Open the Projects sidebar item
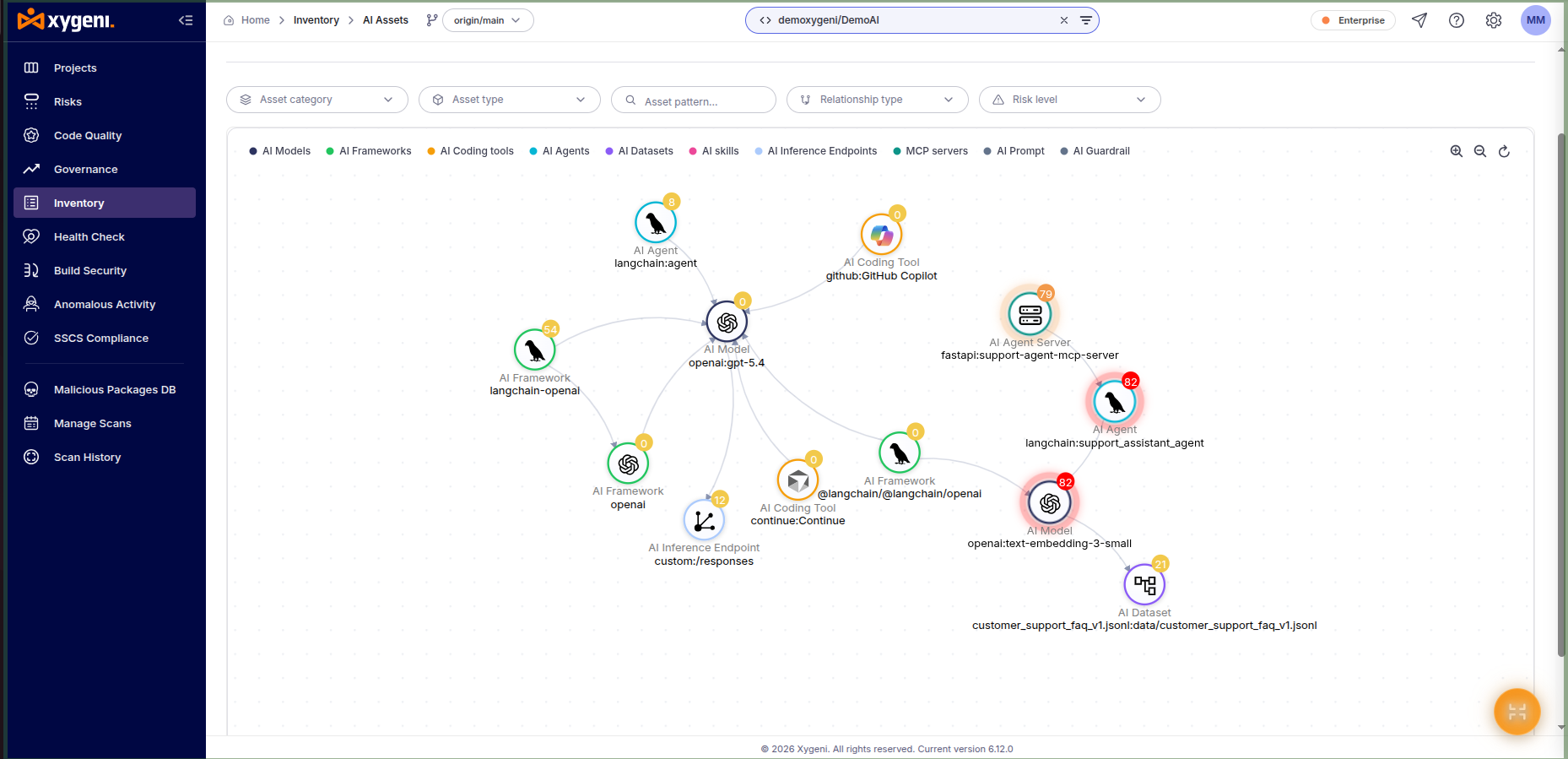1568x759 pixels. point(105,68)
